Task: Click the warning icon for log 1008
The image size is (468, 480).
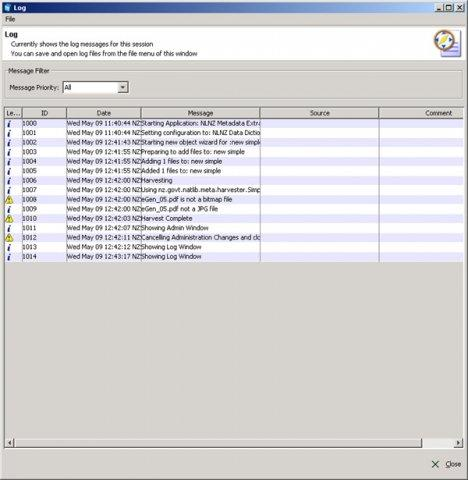Action: click(x=9, y=200)
